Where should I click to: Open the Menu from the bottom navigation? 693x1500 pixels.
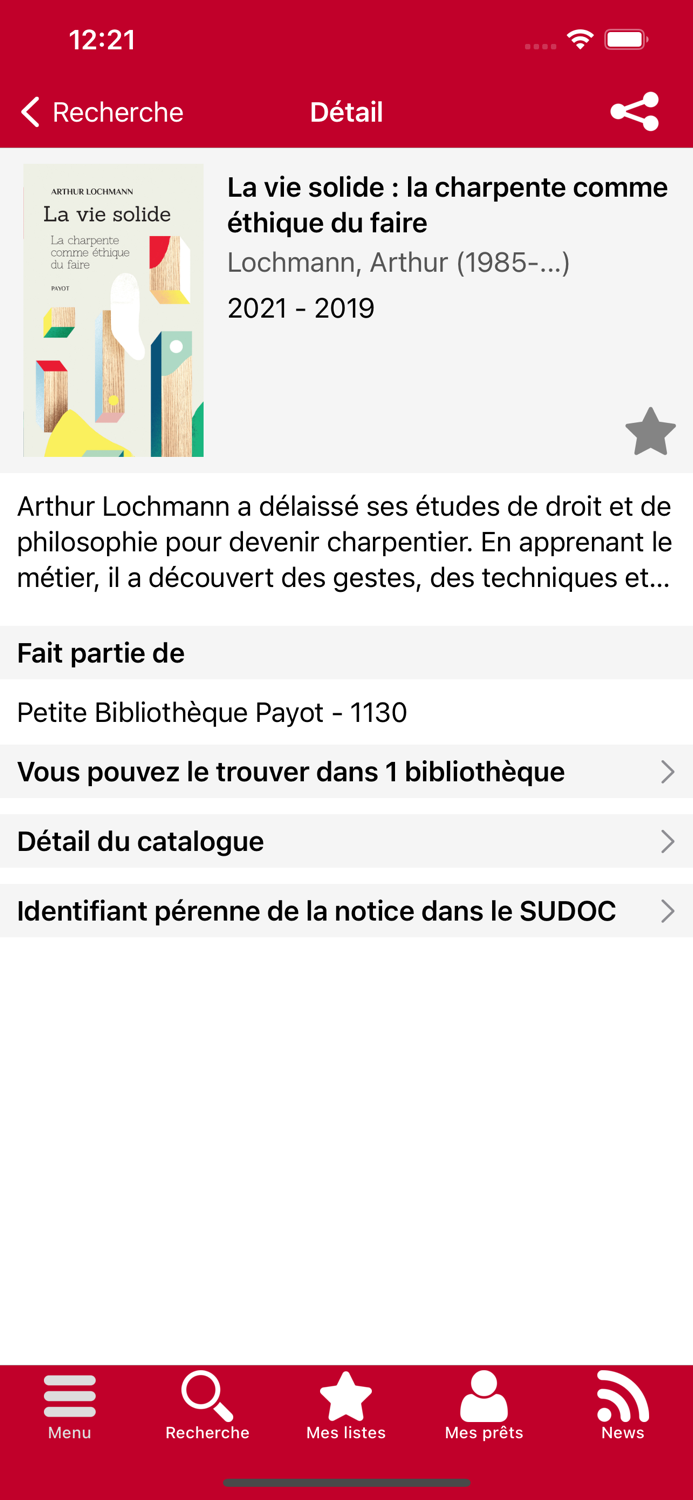point(69,1406)
